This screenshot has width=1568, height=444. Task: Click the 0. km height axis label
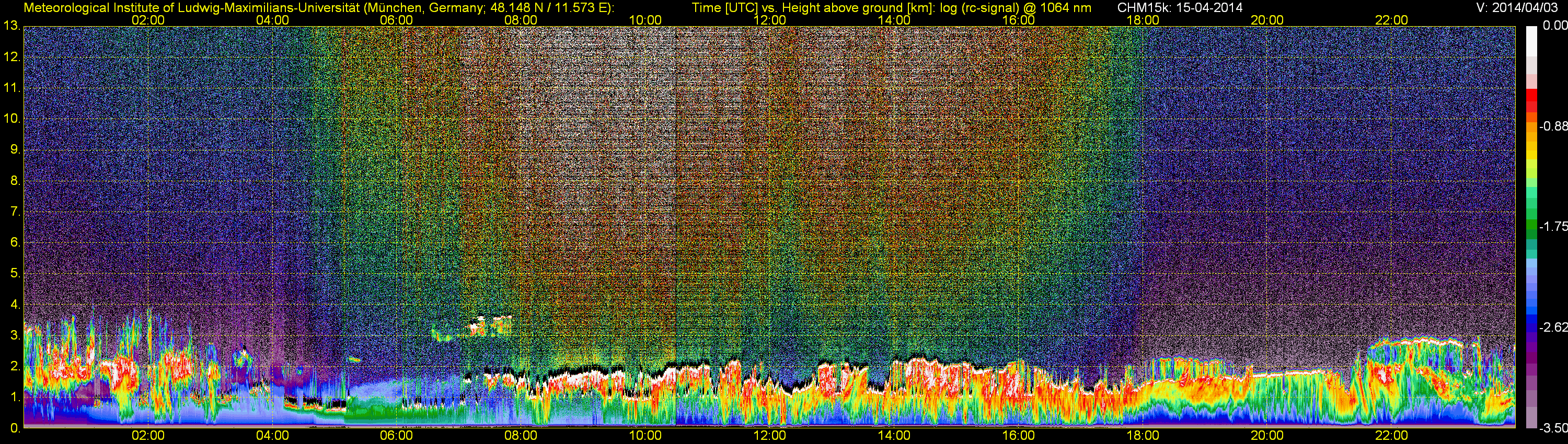16,428
